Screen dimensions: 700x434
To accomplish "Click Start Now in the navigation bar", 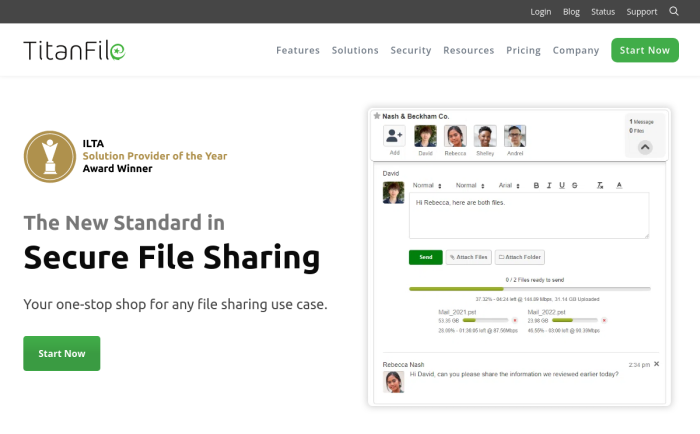I will coord(645,50).
